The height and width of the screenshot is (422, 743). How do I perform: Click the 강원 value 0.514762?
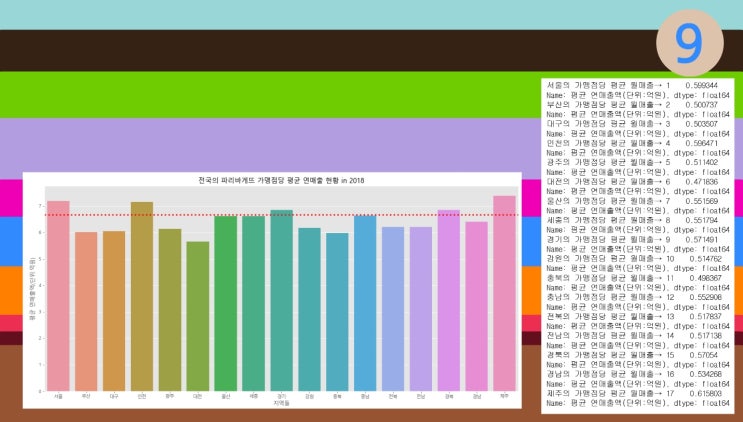pyautogui.click(x=706, y=259)
